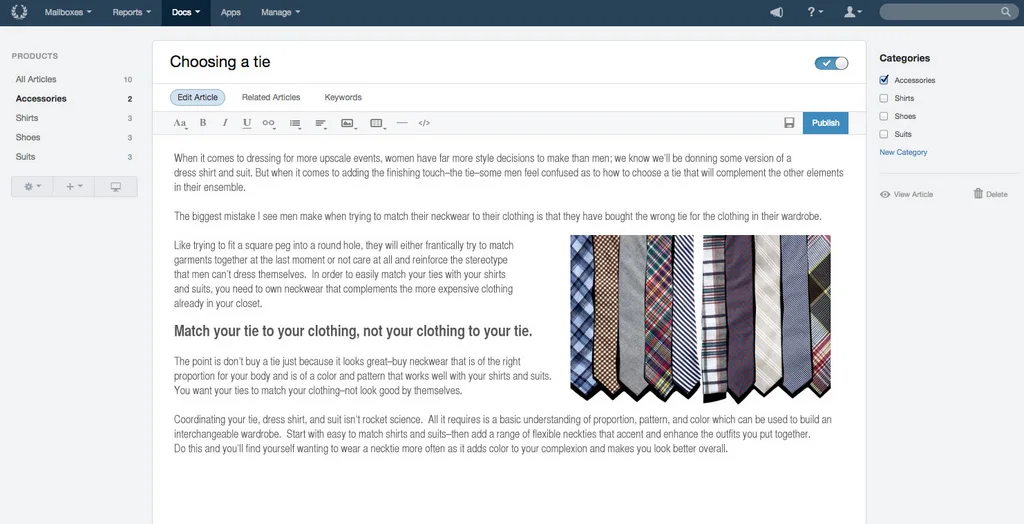Viewport: 1024px width, 524px height.
Task: Open the list formatting icon
Action: point(295,123)
